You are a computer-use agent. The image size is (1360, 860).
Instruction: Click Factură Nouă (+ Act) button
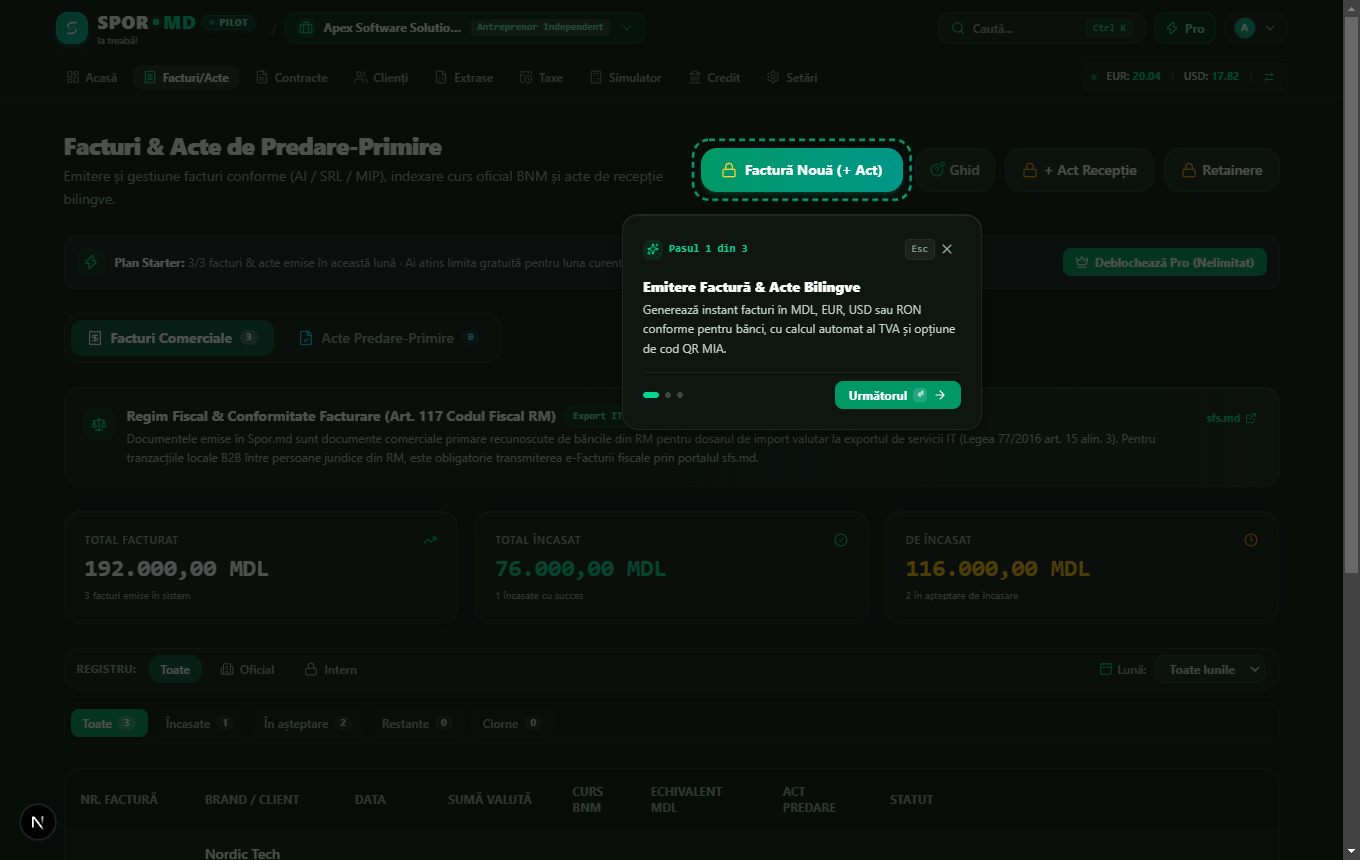click(801, 170)
